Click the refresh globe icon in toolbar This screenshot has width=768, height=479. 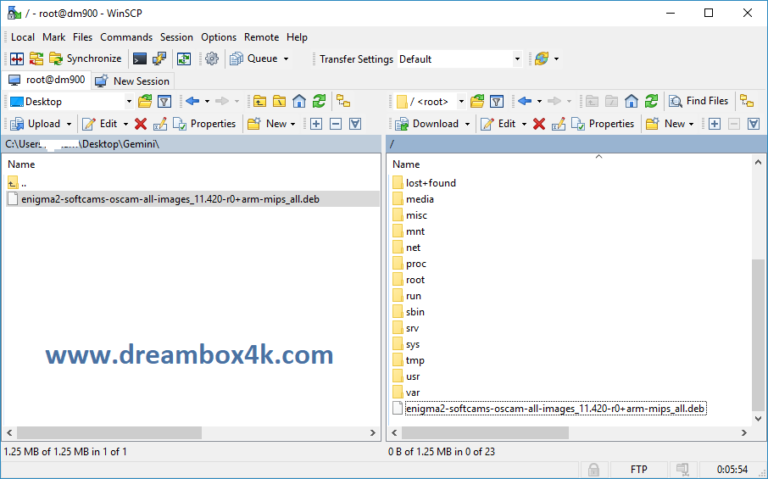pos(541,59)
